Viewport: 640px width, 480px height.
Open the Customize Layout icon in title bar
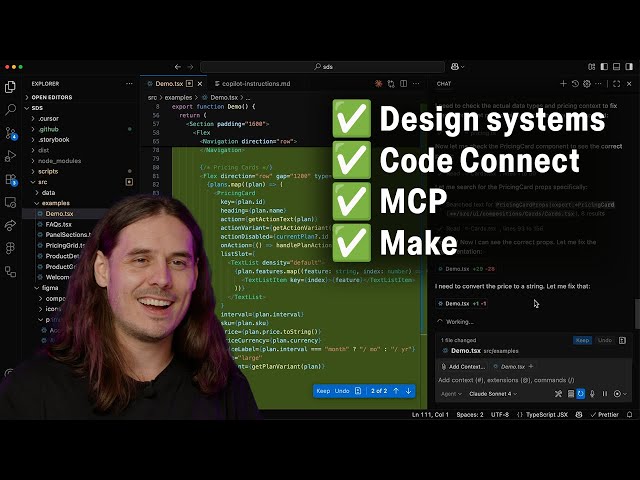pos(591,67)
